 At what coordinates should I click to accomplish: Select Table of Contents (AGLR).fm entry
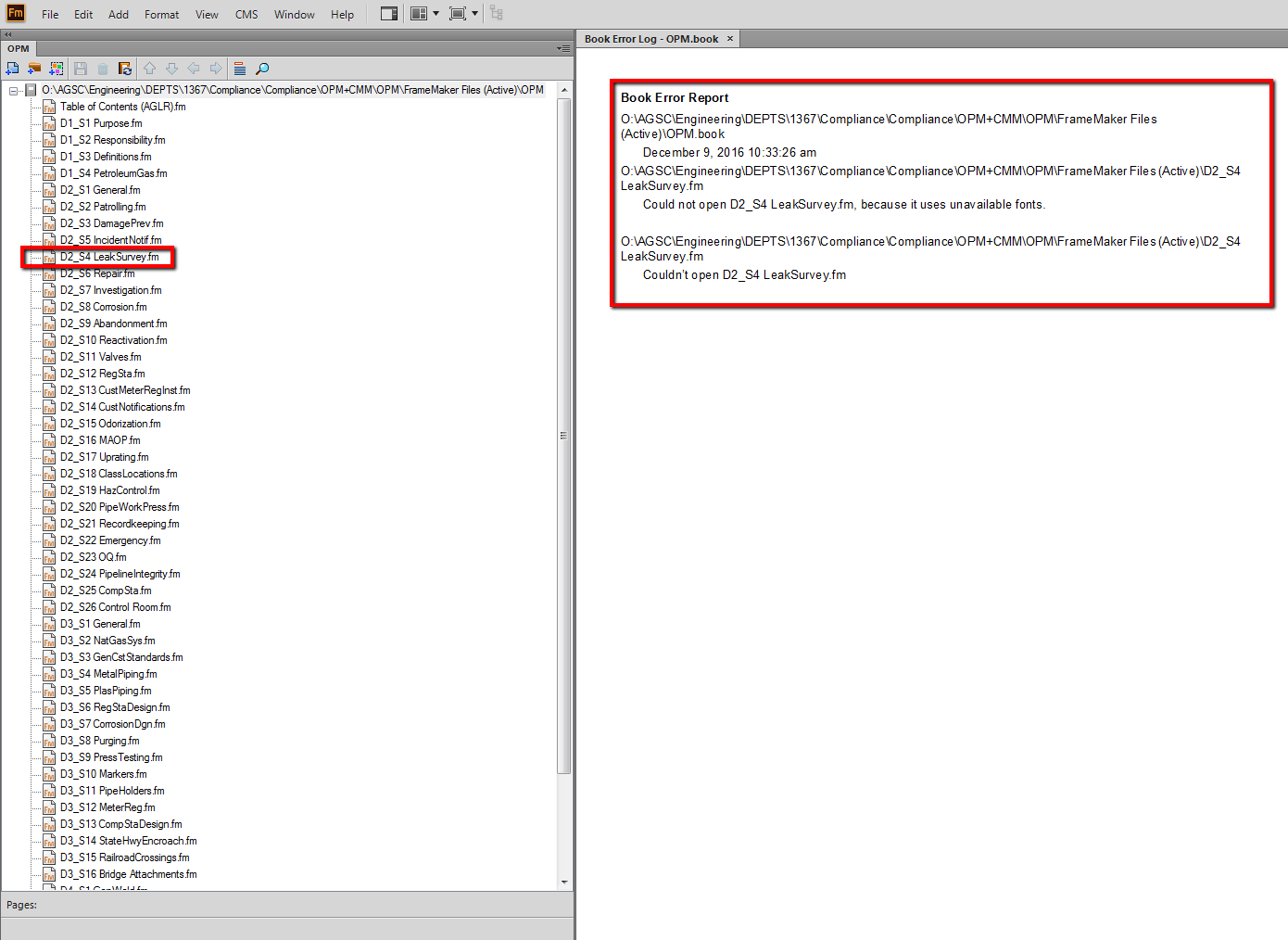[123, 107]
